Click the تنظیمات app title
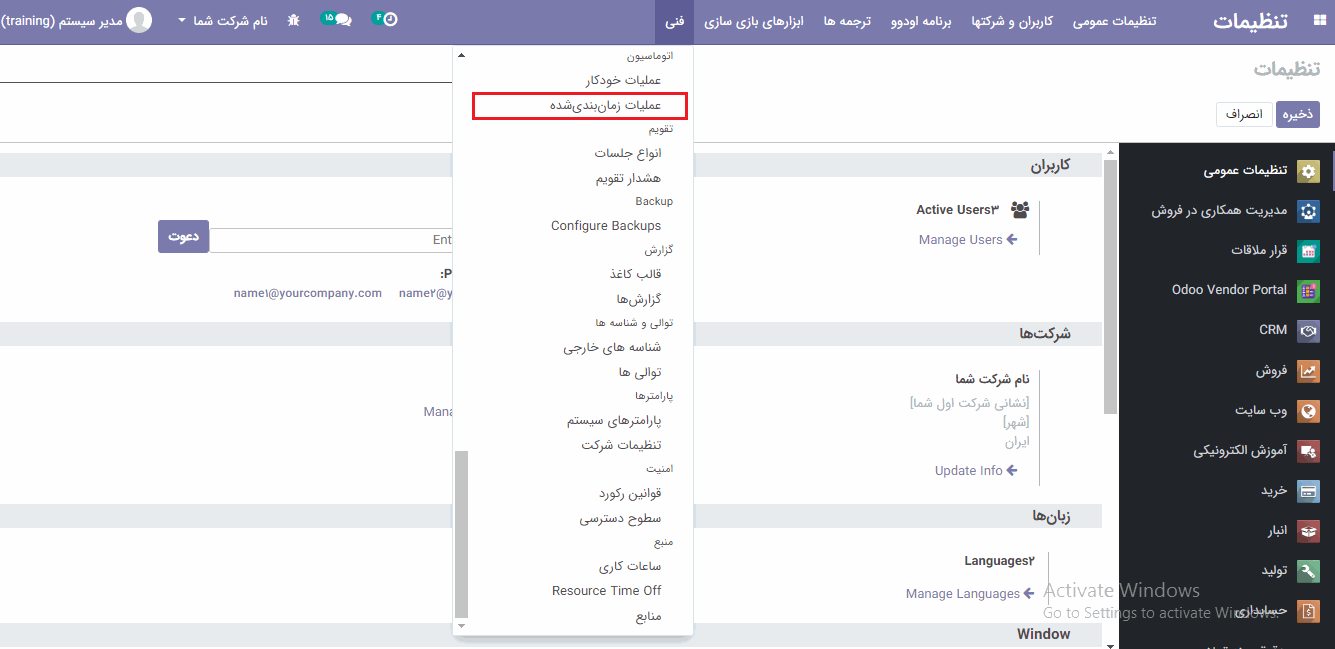The image size is (1335, 649). [1251, 21]
